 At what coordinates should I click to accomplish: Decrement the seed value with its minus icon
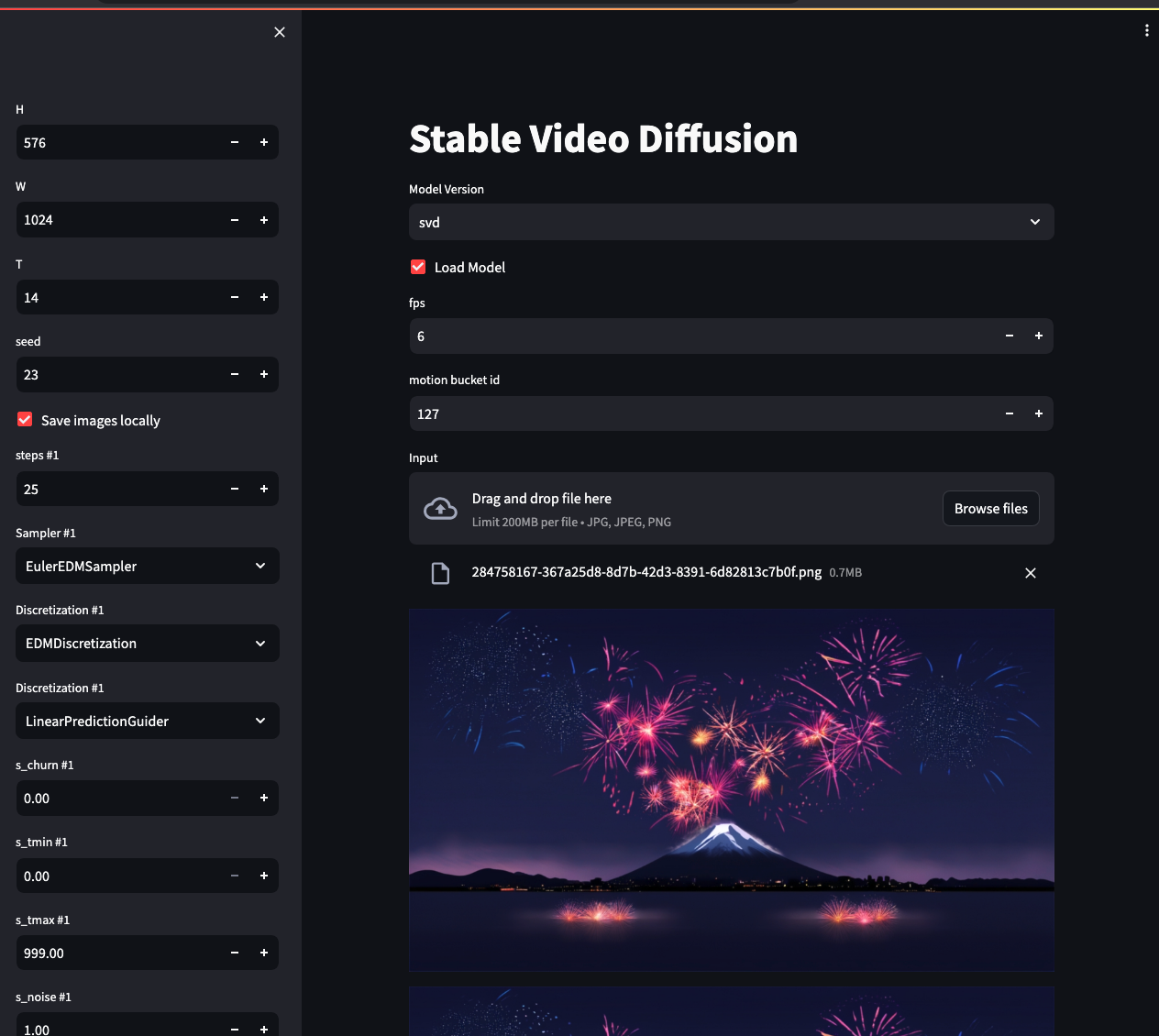(x=234, y=374)
